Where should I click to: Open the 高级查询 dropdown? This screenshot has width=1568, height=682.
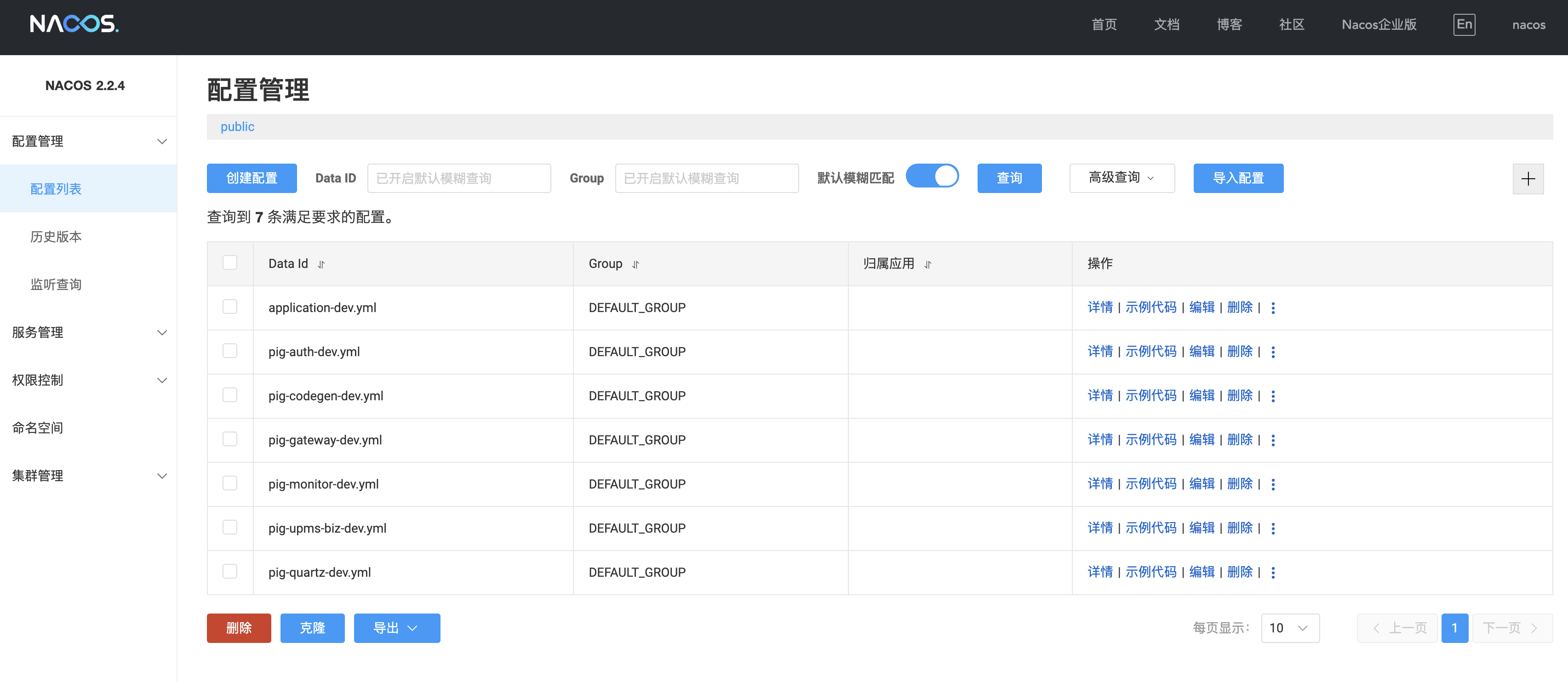pos(1122,178)
